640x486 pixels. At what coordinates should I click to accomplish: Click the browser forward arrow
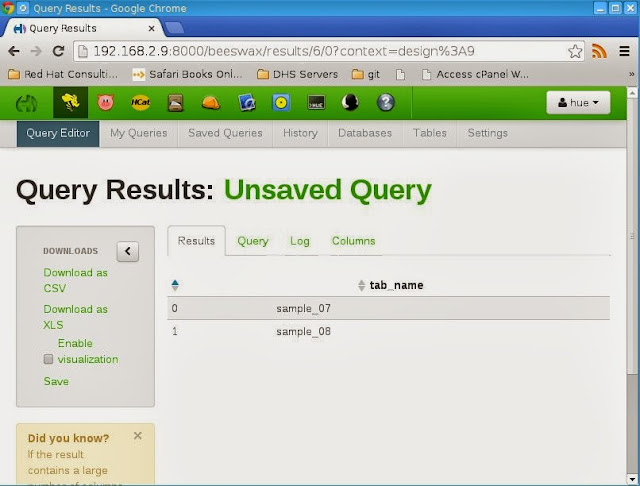pos(36,51)
